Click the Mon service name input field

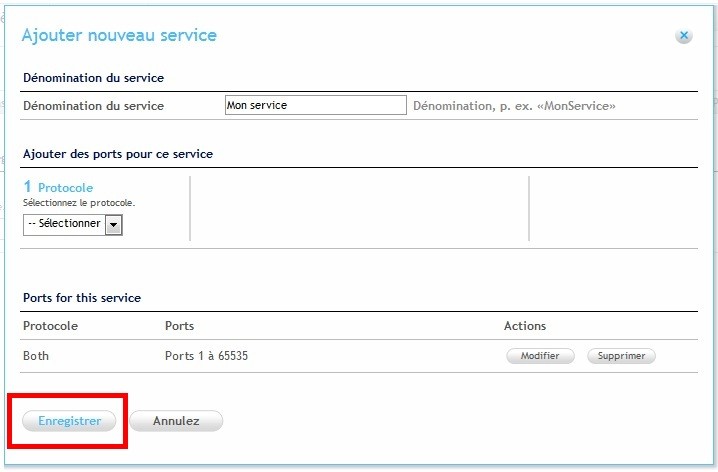click(x=315, y=105)
